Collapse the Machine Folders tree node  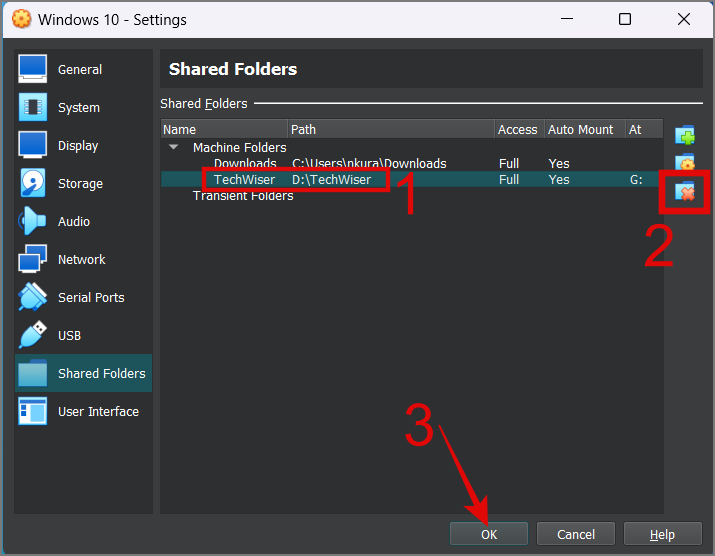[173, 147]
